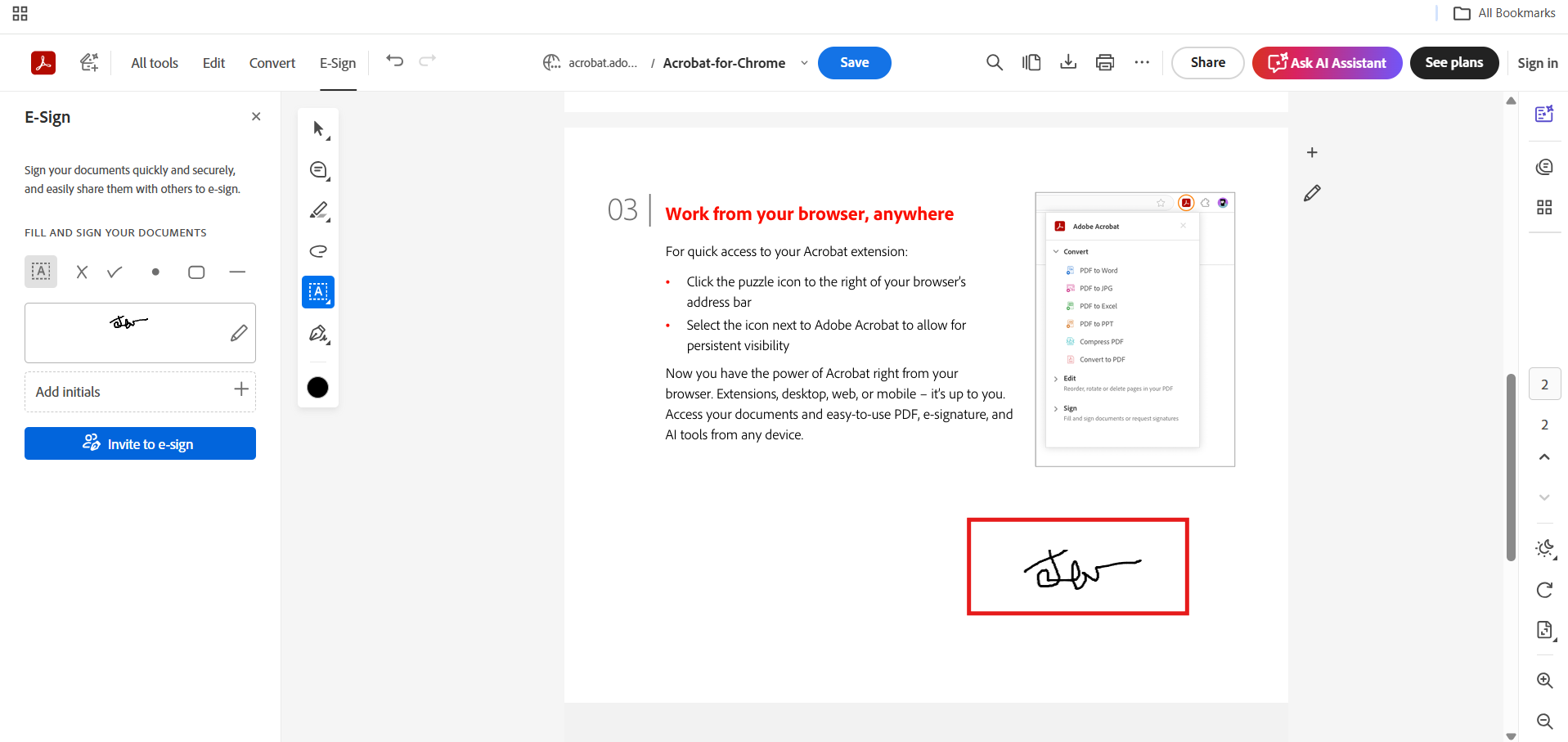Select the highlighter pen tool
The height and width of the screenshot is (742, 1568).
point(318,211)
